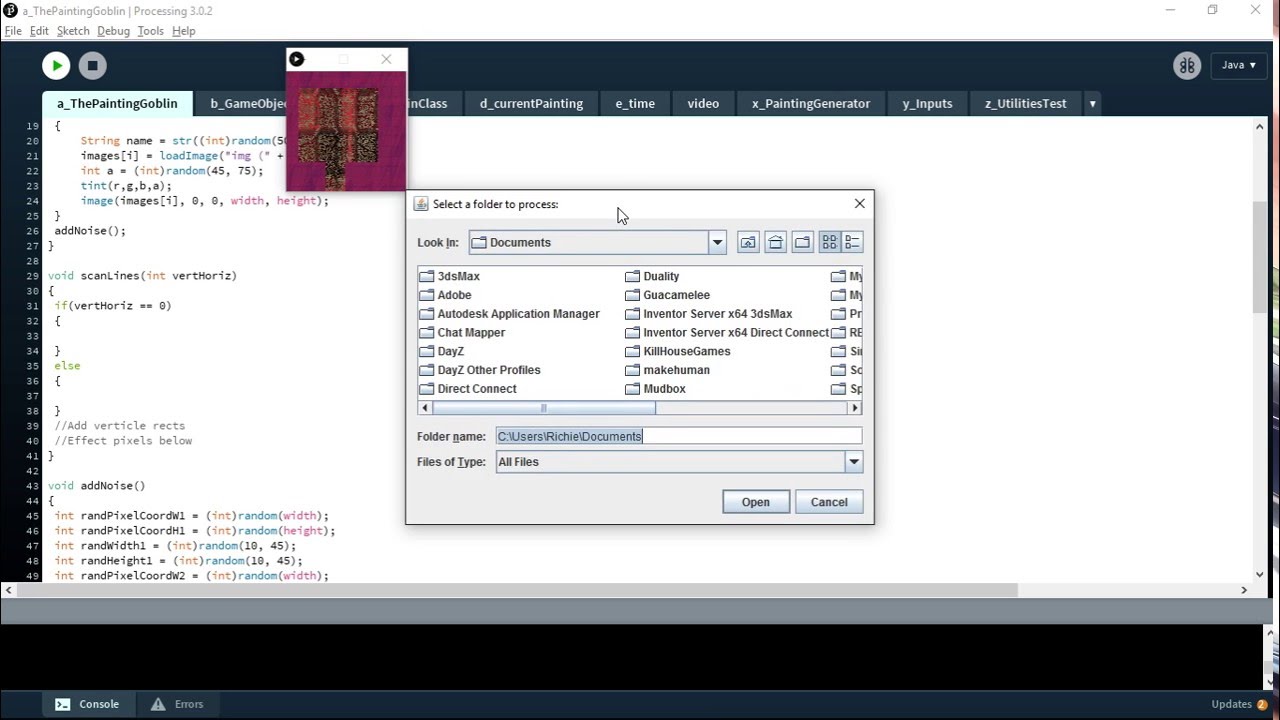
Task: Select the DayZ folder
Action: (x=441, y=351)
